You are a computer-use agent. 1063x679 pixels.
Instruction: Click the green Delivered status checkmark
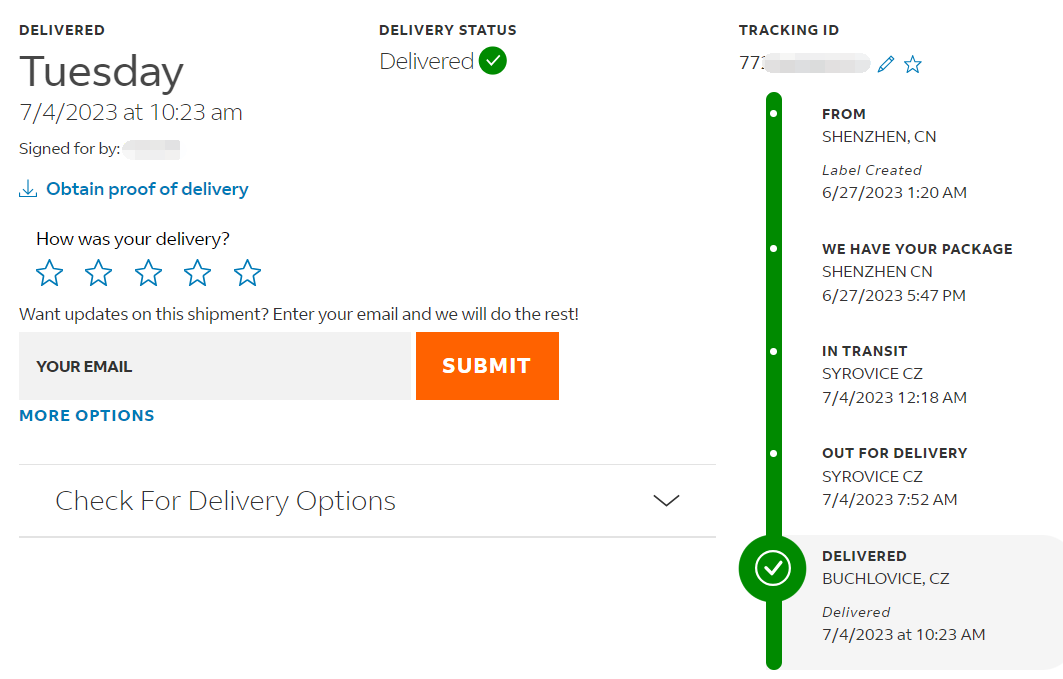click(x=493, y=61)
